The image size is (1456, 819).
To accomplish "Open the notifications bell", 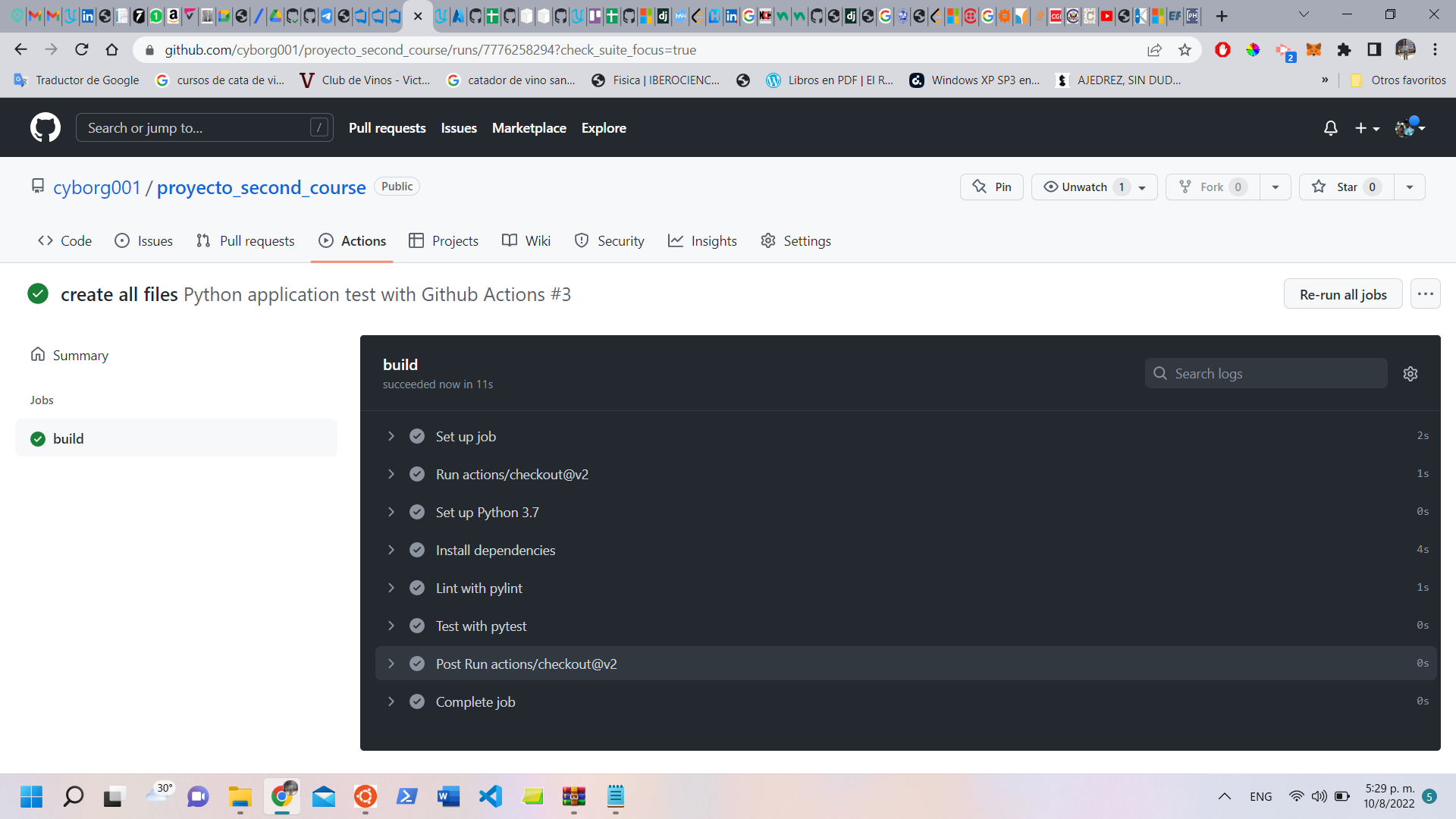I will tap(1330, 127).
